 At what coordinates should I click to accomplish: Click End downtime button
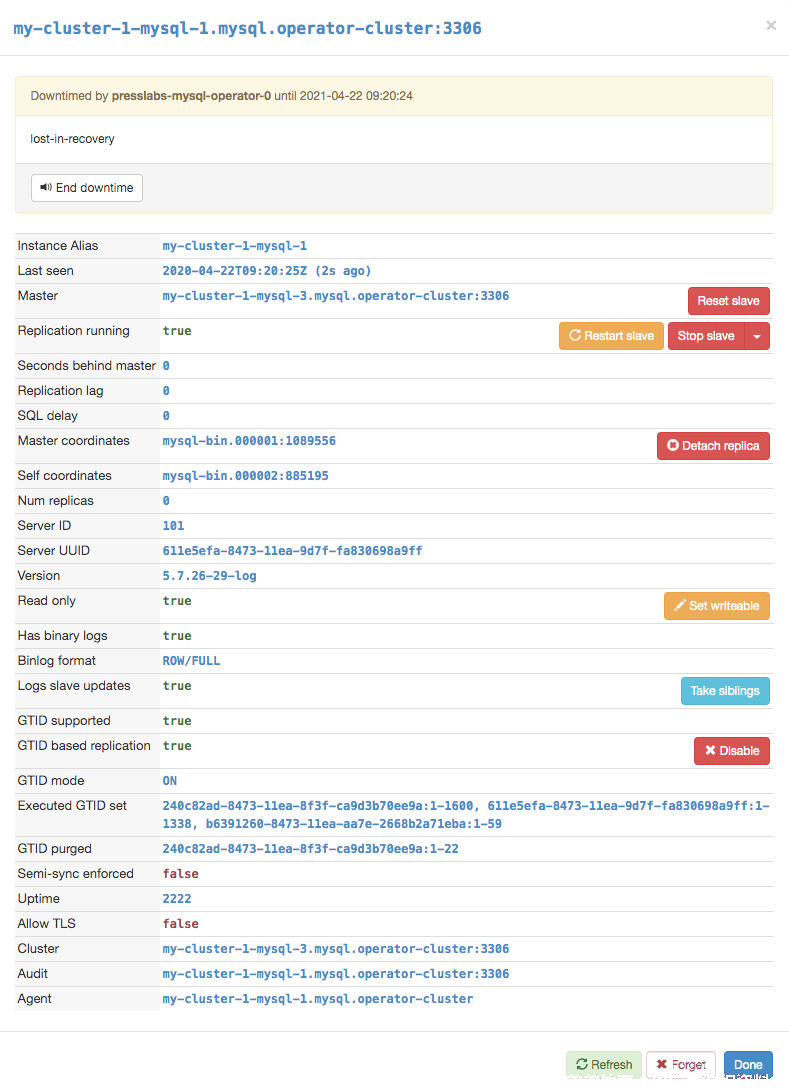click(87, 188)
